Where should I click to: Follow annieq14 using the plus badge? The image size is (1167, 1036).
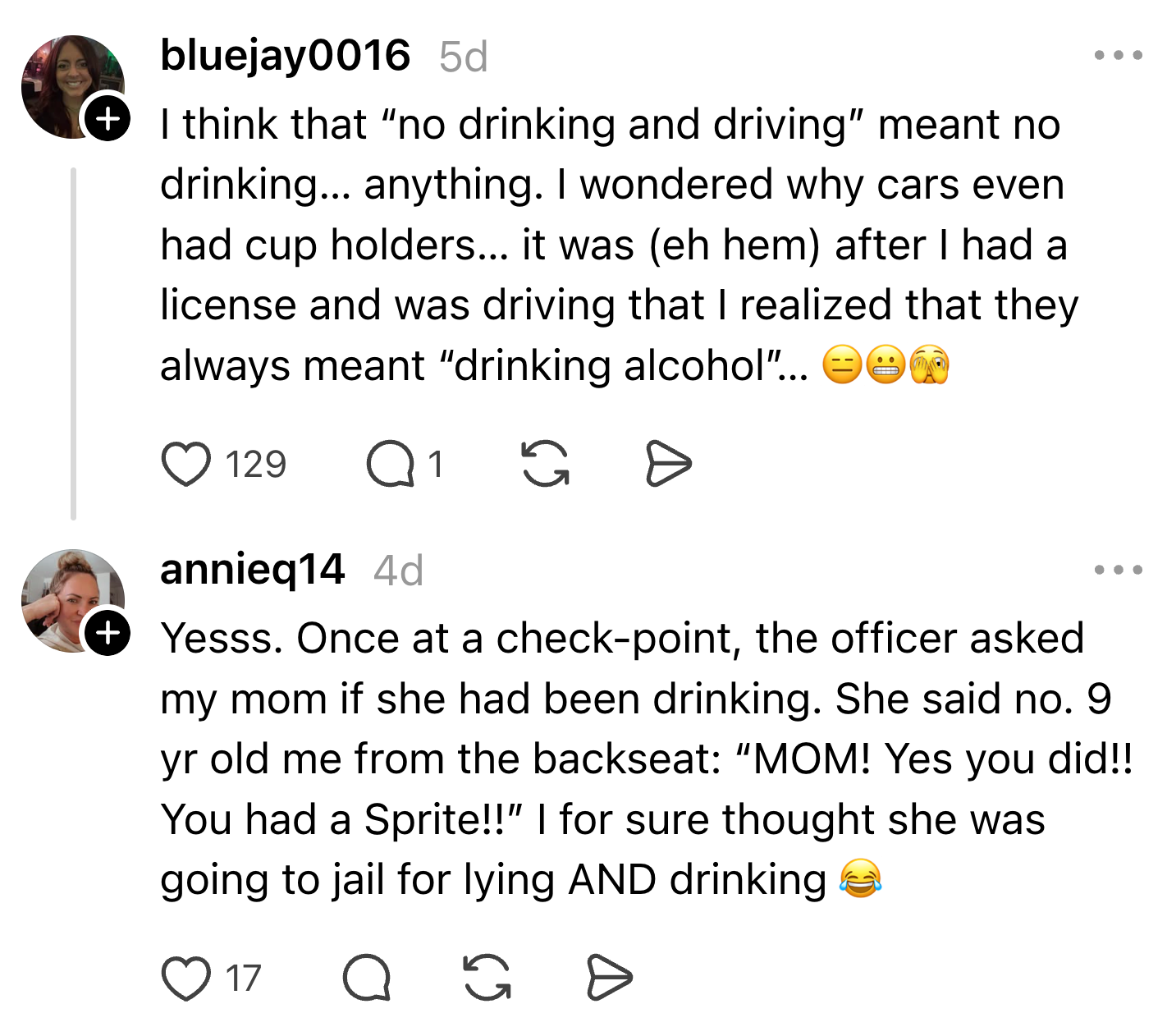108,632
